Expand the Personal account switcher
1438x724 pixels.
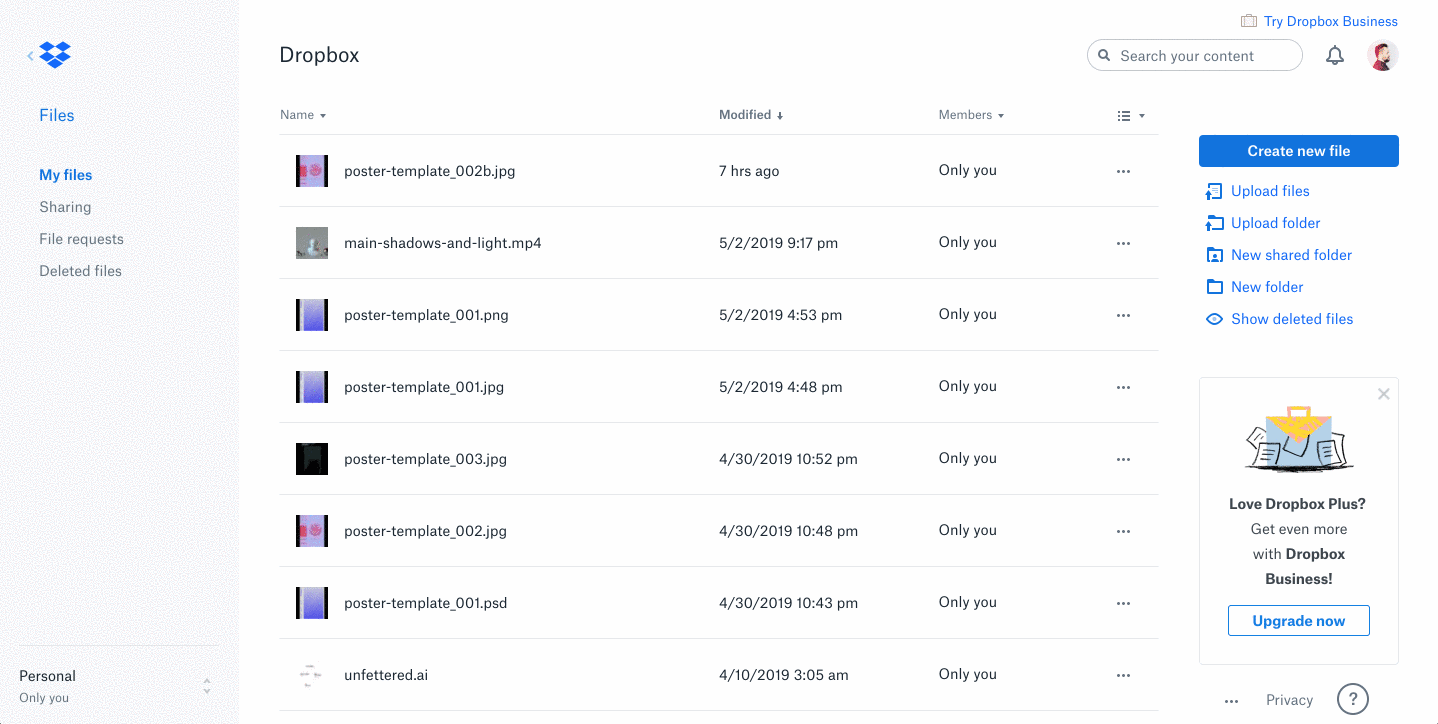click(x=206, y=686)
